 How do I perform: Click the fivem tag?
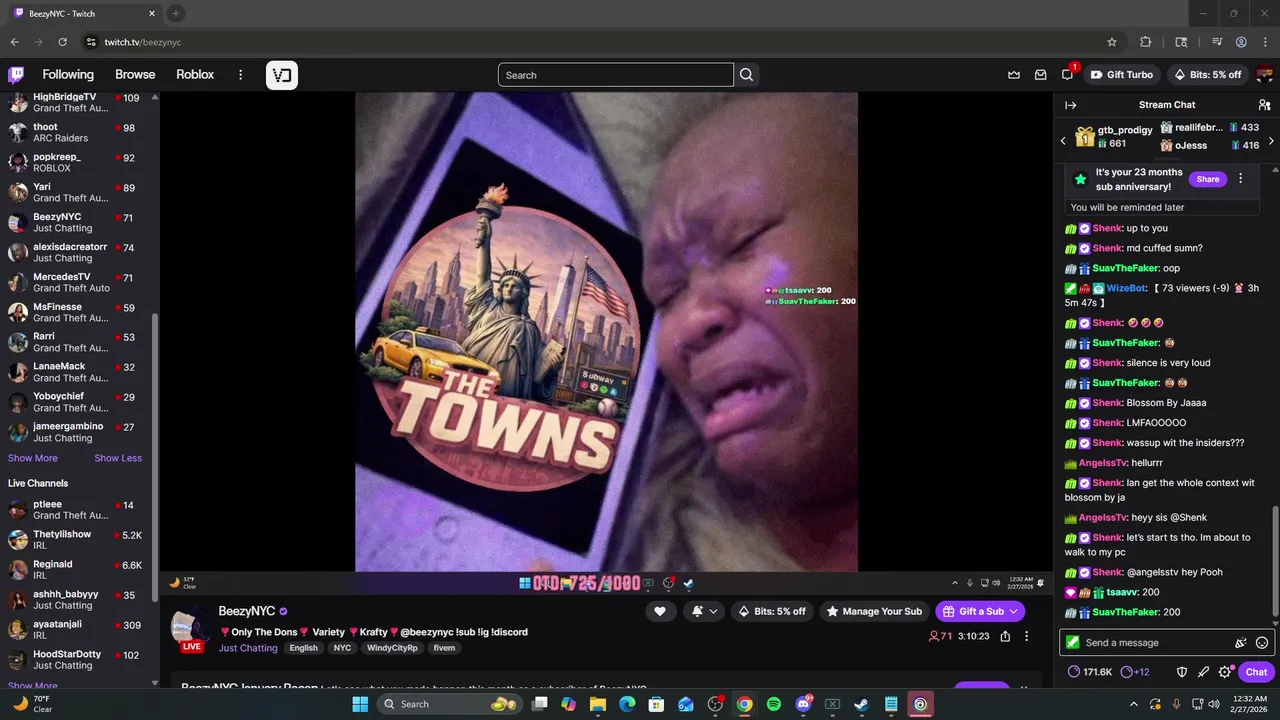pos(444,648)
